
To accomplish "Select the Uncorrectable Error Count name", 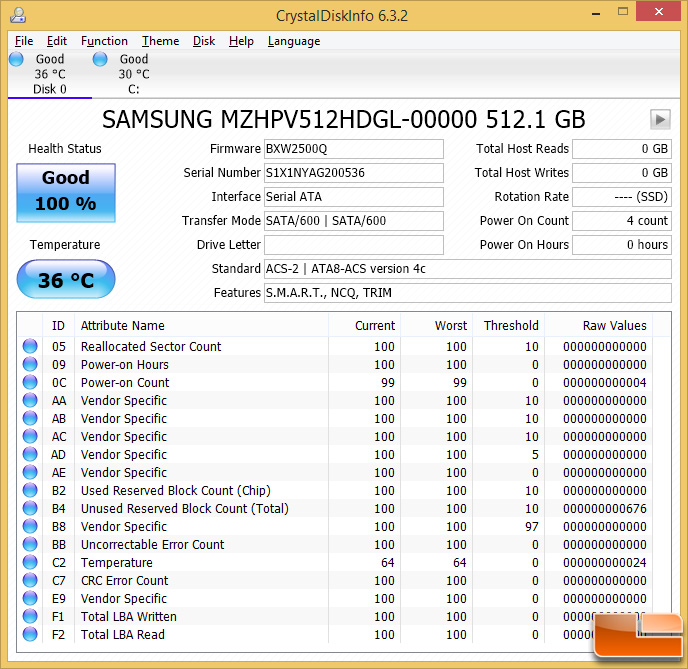I will tap(152, 544).
